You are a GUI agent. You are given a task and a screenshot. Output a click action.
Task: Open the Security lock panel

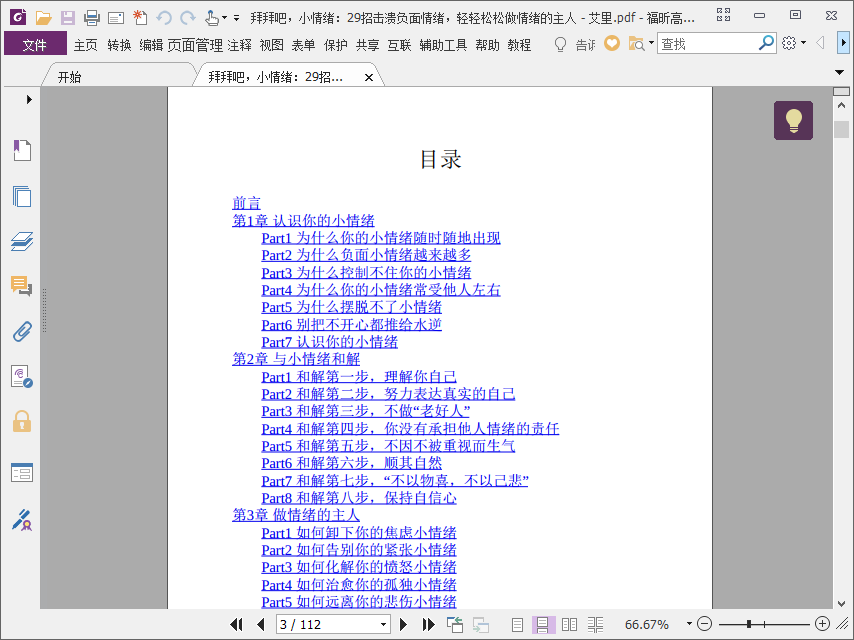coord(22,422)
